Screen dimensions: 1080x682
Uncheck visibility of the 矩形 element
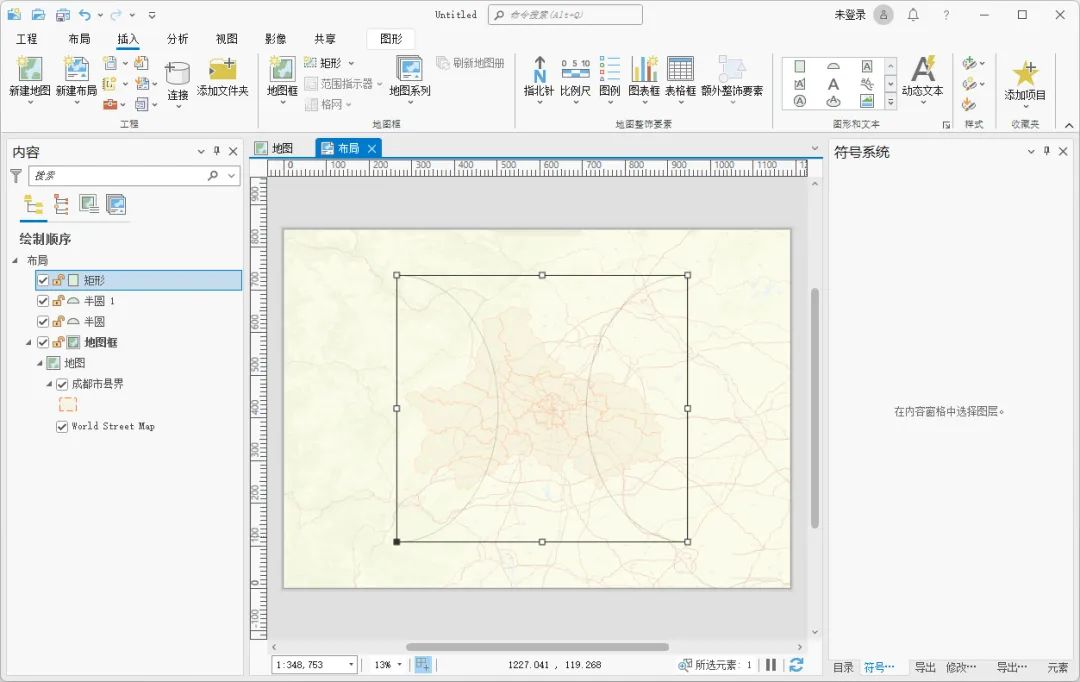(43, 280)
